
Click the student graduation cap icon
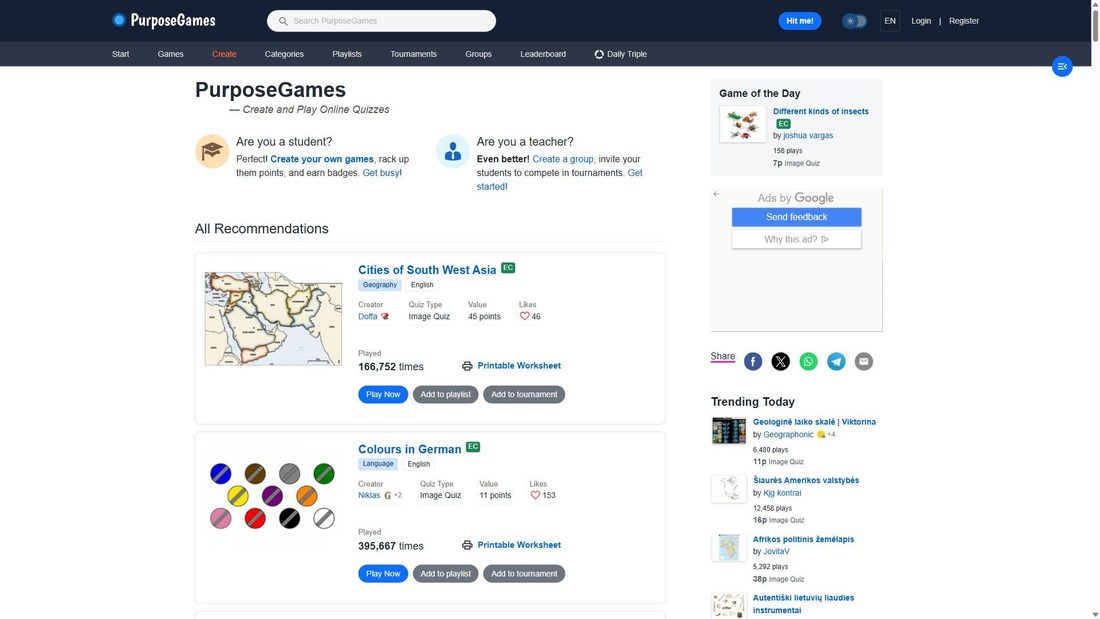coord(212,151)
